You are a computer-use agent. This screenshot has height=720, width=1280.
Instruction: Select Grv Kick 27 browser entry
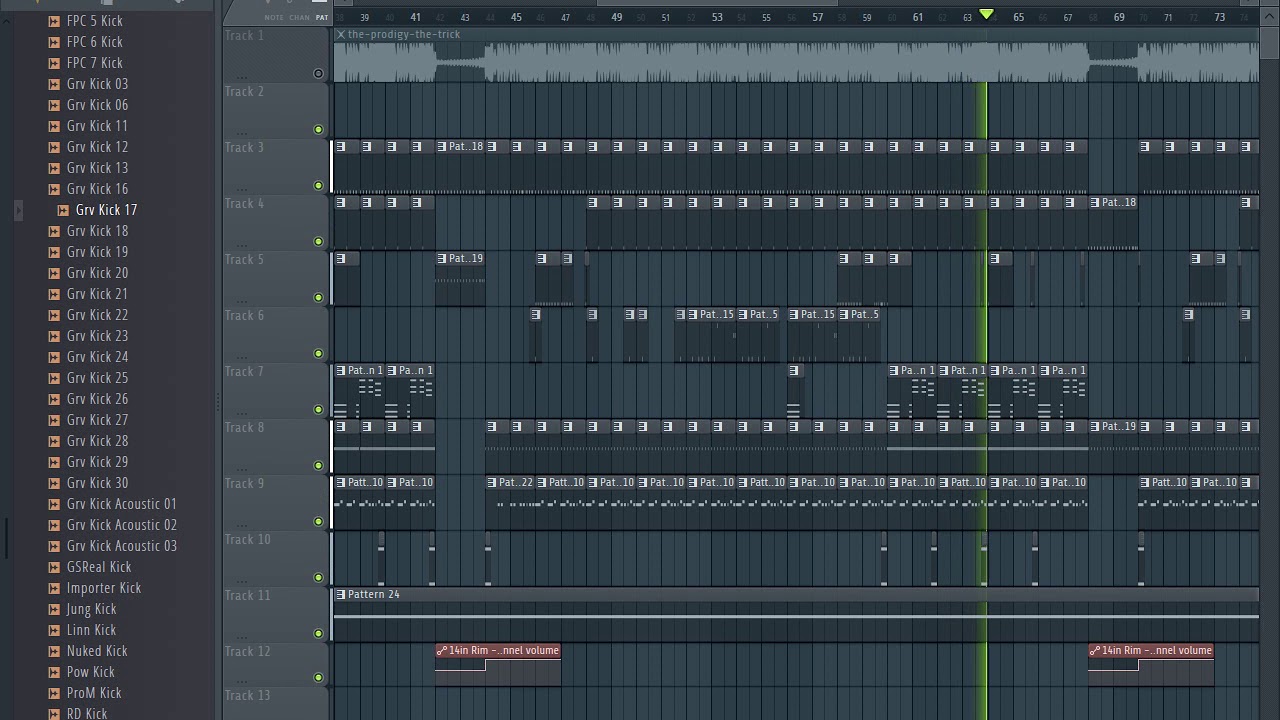[97, 420]
